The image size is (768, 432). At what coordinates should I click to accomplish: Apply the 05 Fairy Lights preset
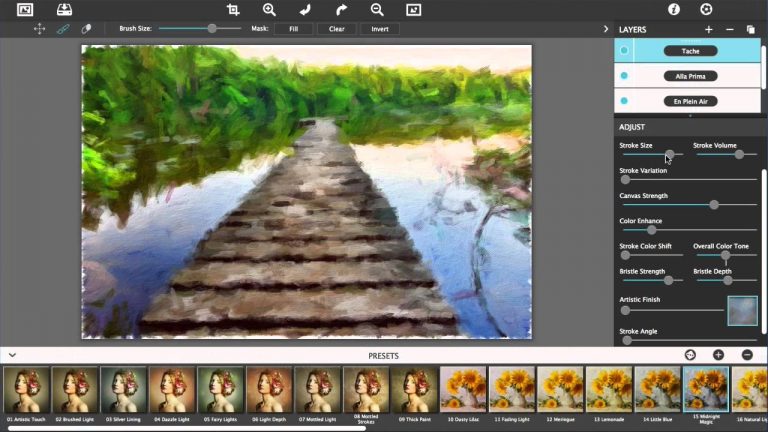coord(220,390)
